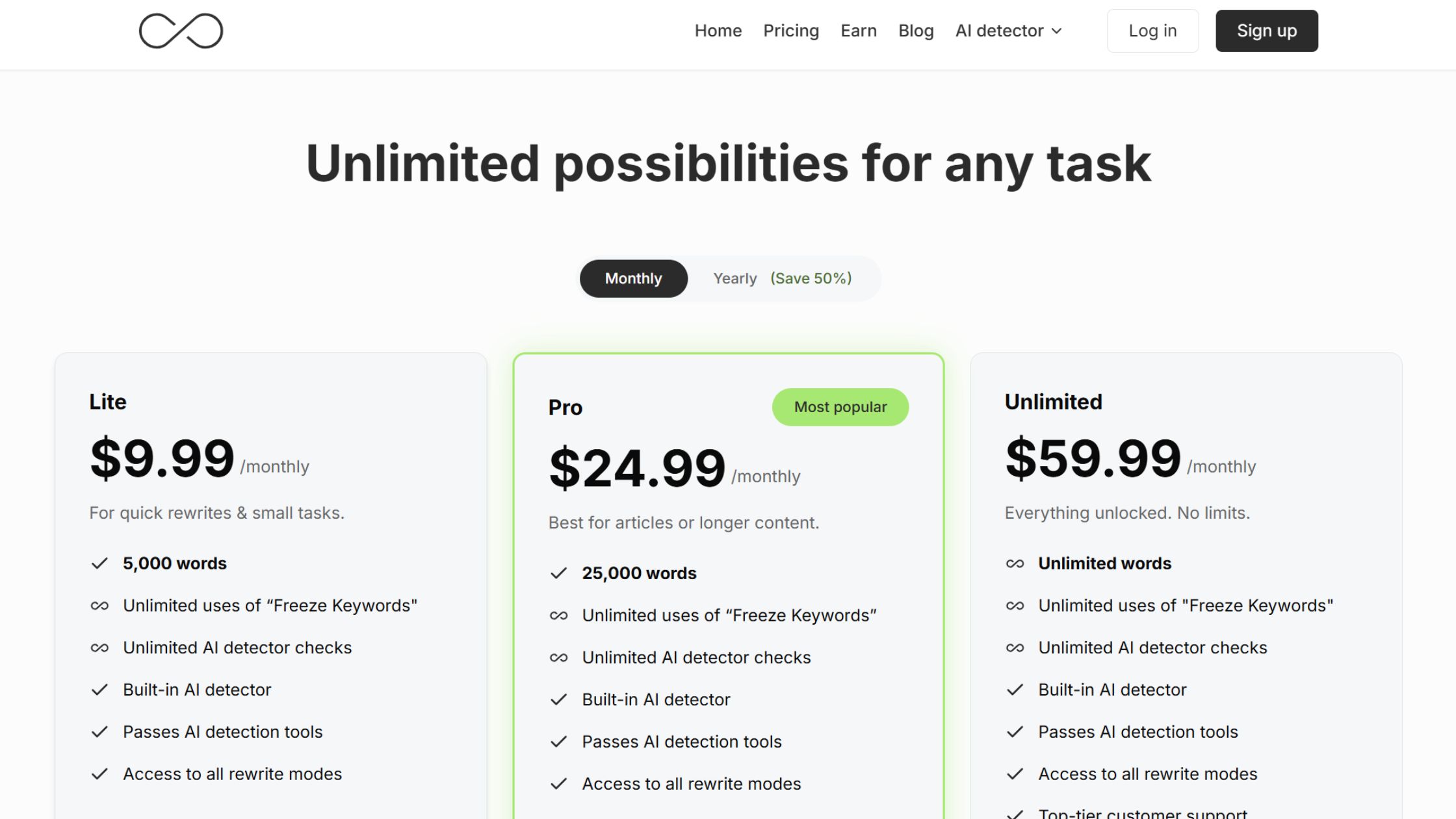This screenshot has height=819, width=1456.
Task: Click infinity icon by Pro AI detector checks
Action: tap(558, 658)
